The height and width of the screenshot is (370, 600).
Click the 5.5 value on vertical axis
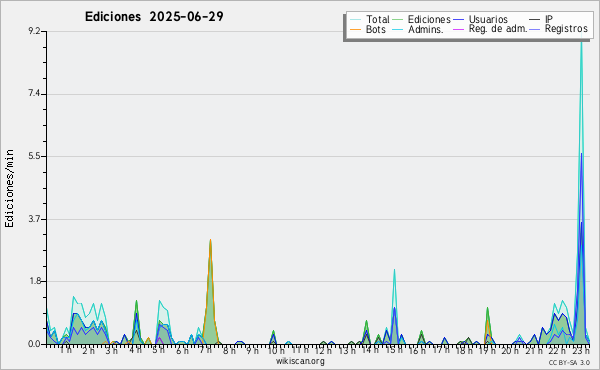(x=34, y=156)
